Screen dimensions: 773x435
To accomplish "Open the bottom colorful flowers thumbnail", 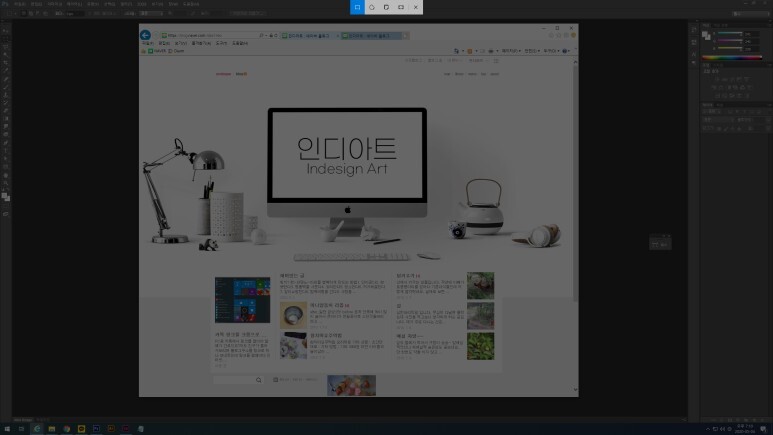I will point(351,385).
